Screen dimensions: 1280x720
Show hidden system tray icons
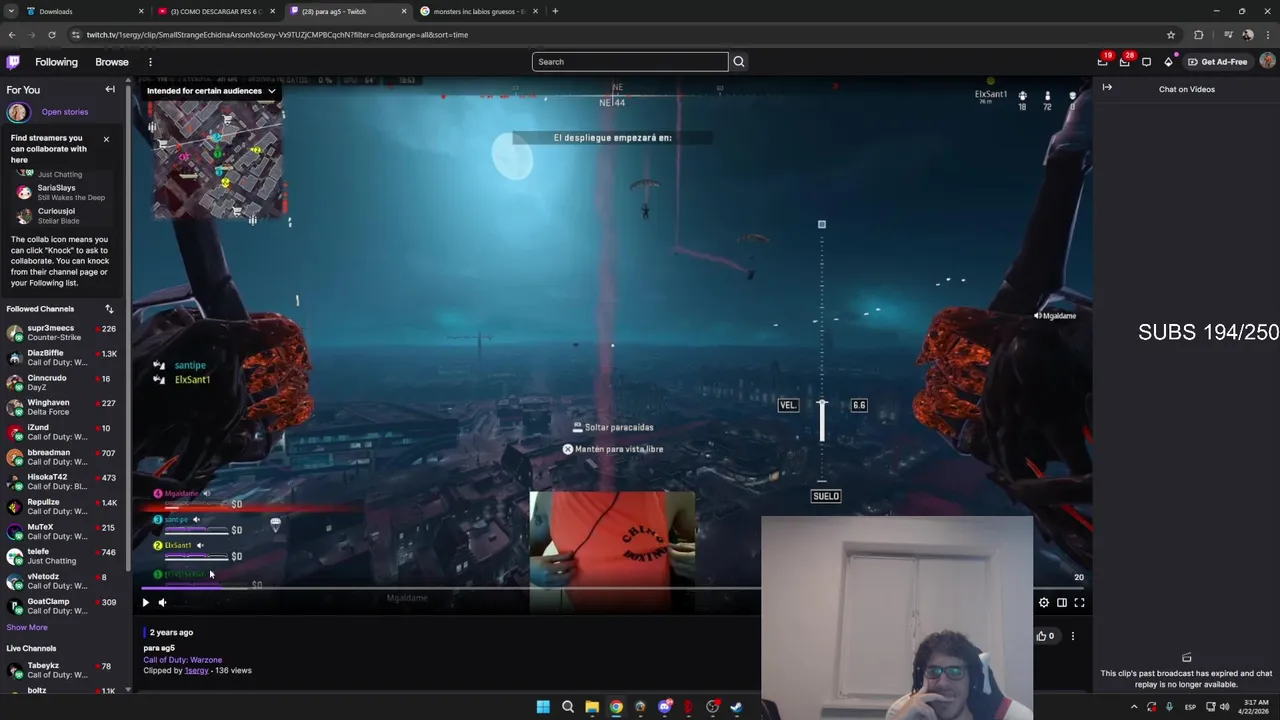click(x=1134, y=707)
